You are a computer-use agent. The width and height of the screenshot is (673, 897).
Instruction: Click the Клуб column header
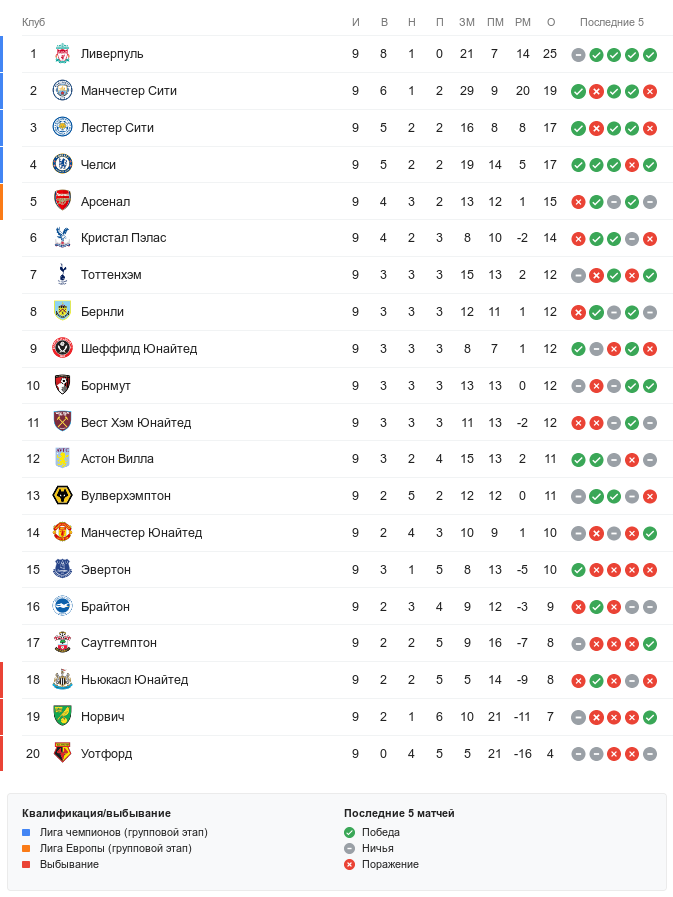click(x=34, y=22)
